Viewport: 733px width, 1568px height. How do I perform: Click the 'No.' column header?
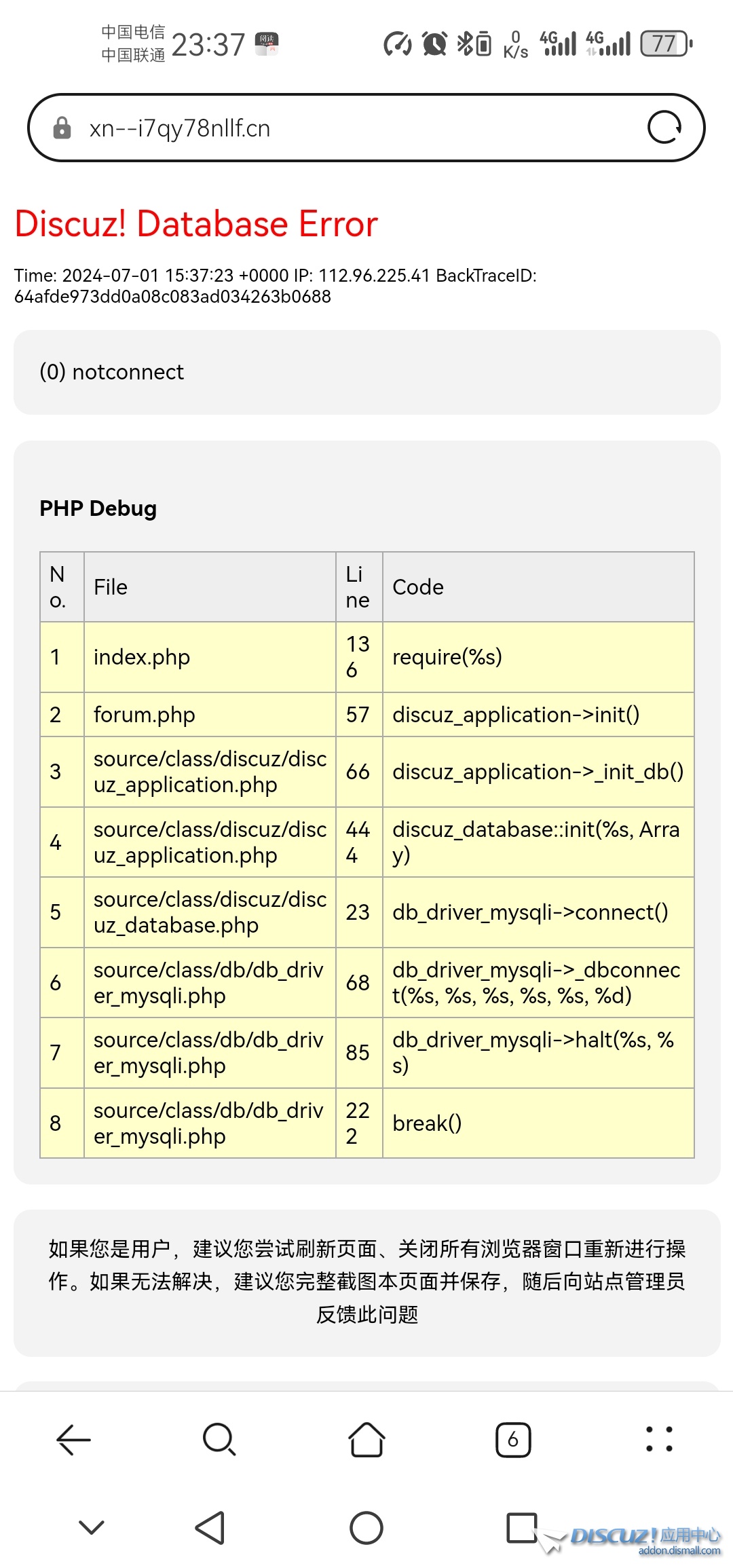[x=62, y=587]
